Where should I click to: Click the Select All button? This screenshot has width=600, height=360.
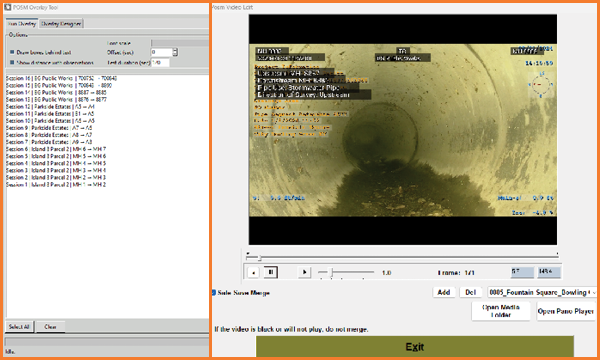pyautogui.click(x=19, y=327)
